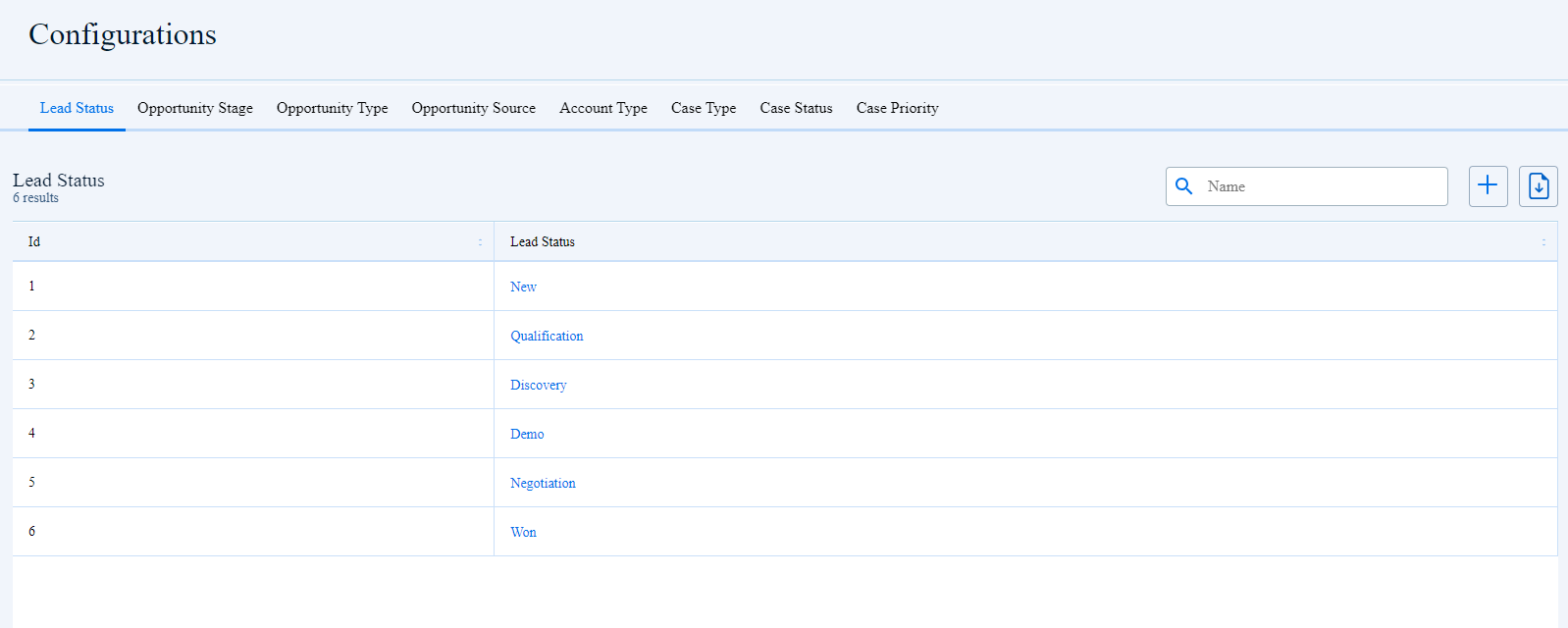This screenshot has height=628, width=1568.
Task: Click the Discovery status link
Action: (538, 385)
